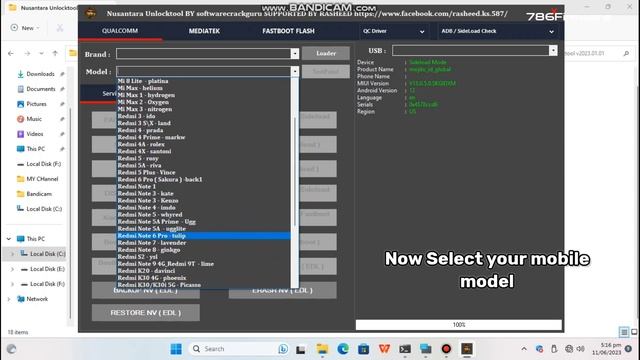This screenshot has height=360, width=640.
Task: Click Explorer Back arrow
Action: pyautogui.click(x=11, y=53)
